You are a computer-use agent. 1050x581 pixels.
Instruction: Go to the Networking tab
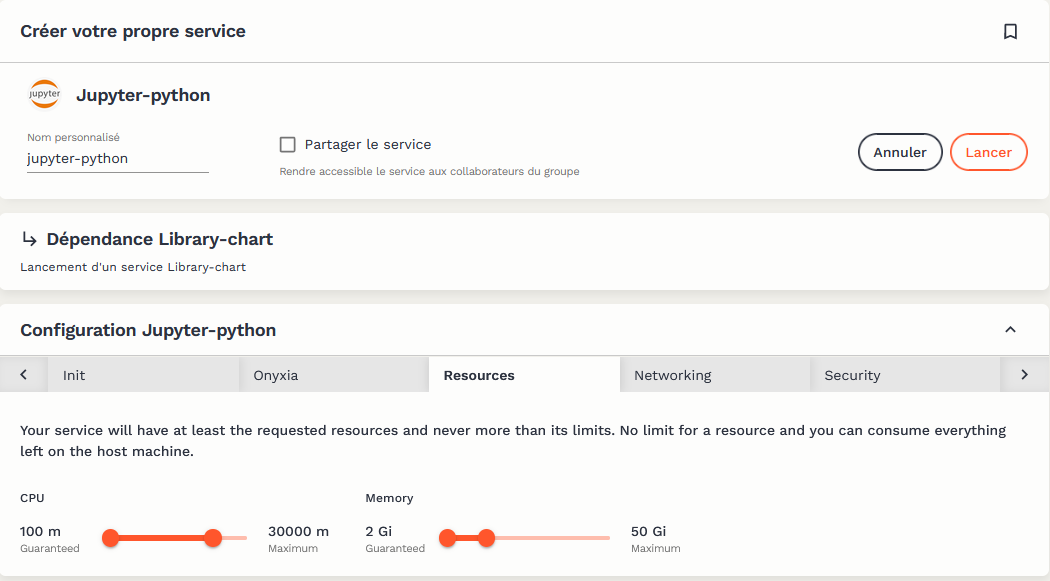[672, 376]
